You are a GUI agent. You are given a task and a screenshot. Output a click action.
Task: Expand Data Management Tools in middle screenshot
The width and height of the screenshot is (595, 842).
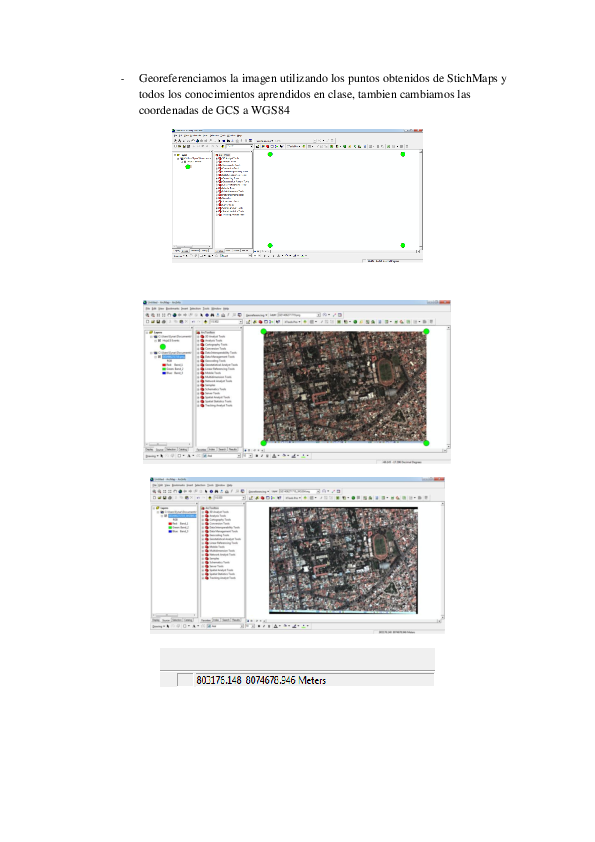click(198, 357)
